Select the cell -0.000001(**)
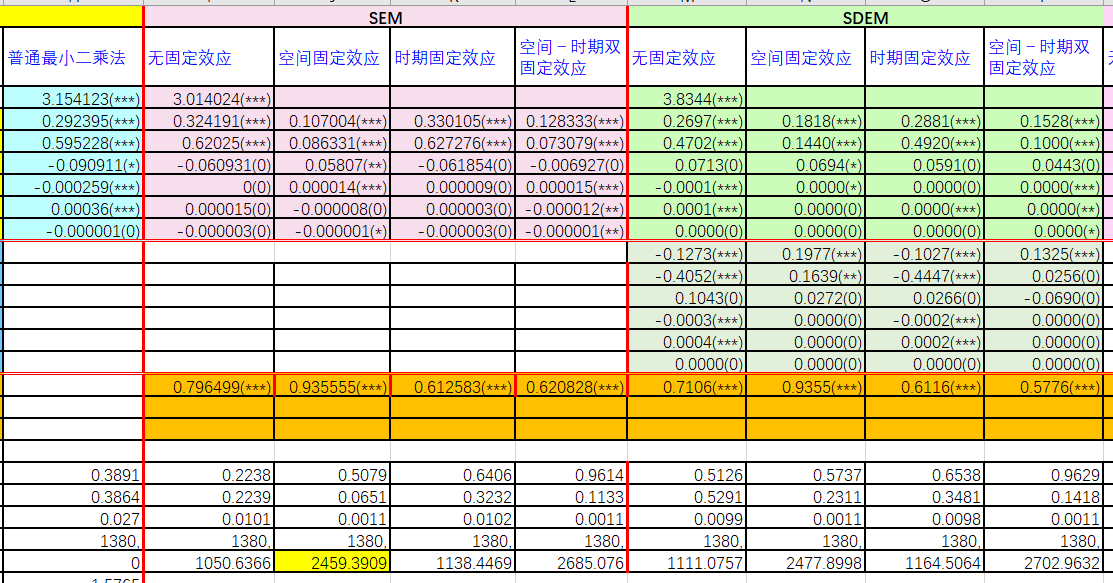This screenshot has width=1113, height=583. tap(571, 231)
